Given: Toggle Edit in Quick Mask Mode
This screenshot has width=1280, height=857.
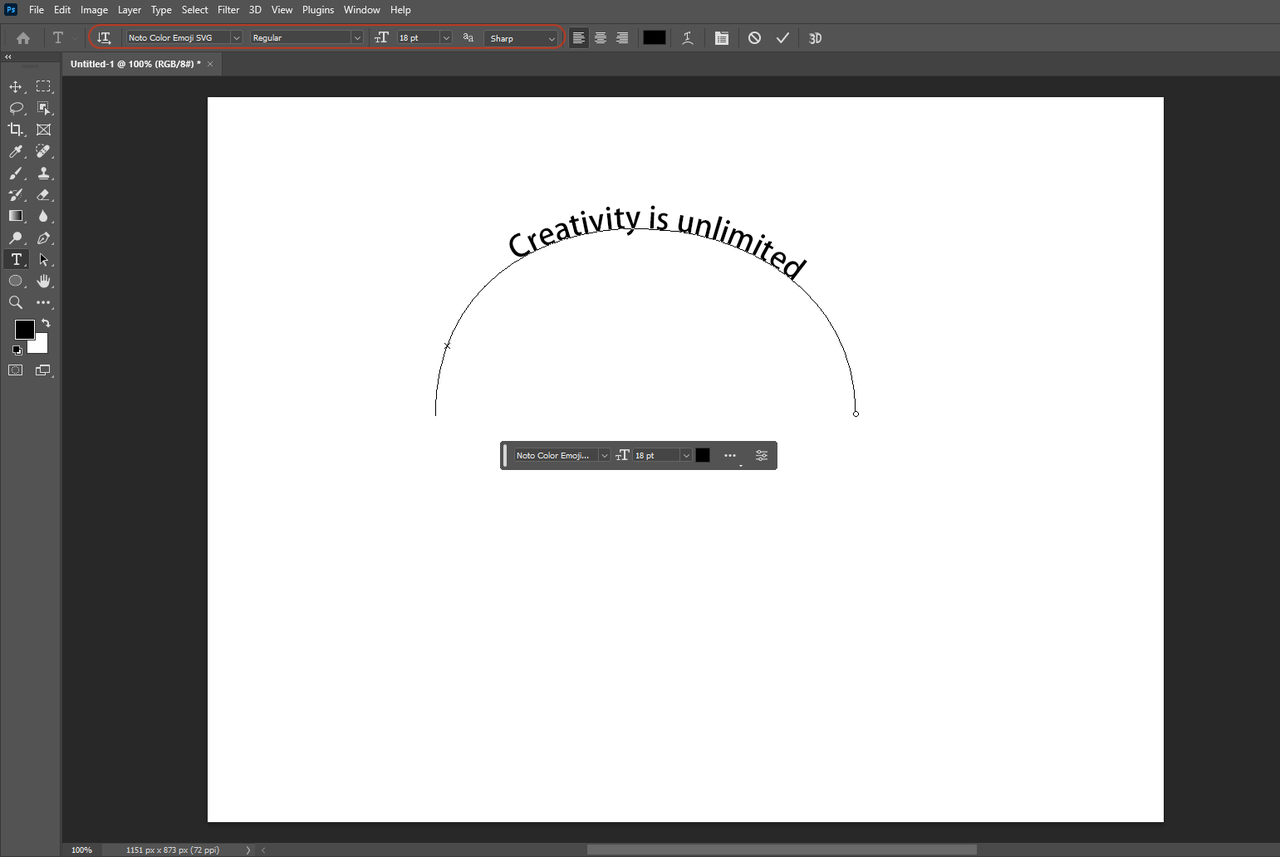Looking at the screenshot, I should [15, 370].
